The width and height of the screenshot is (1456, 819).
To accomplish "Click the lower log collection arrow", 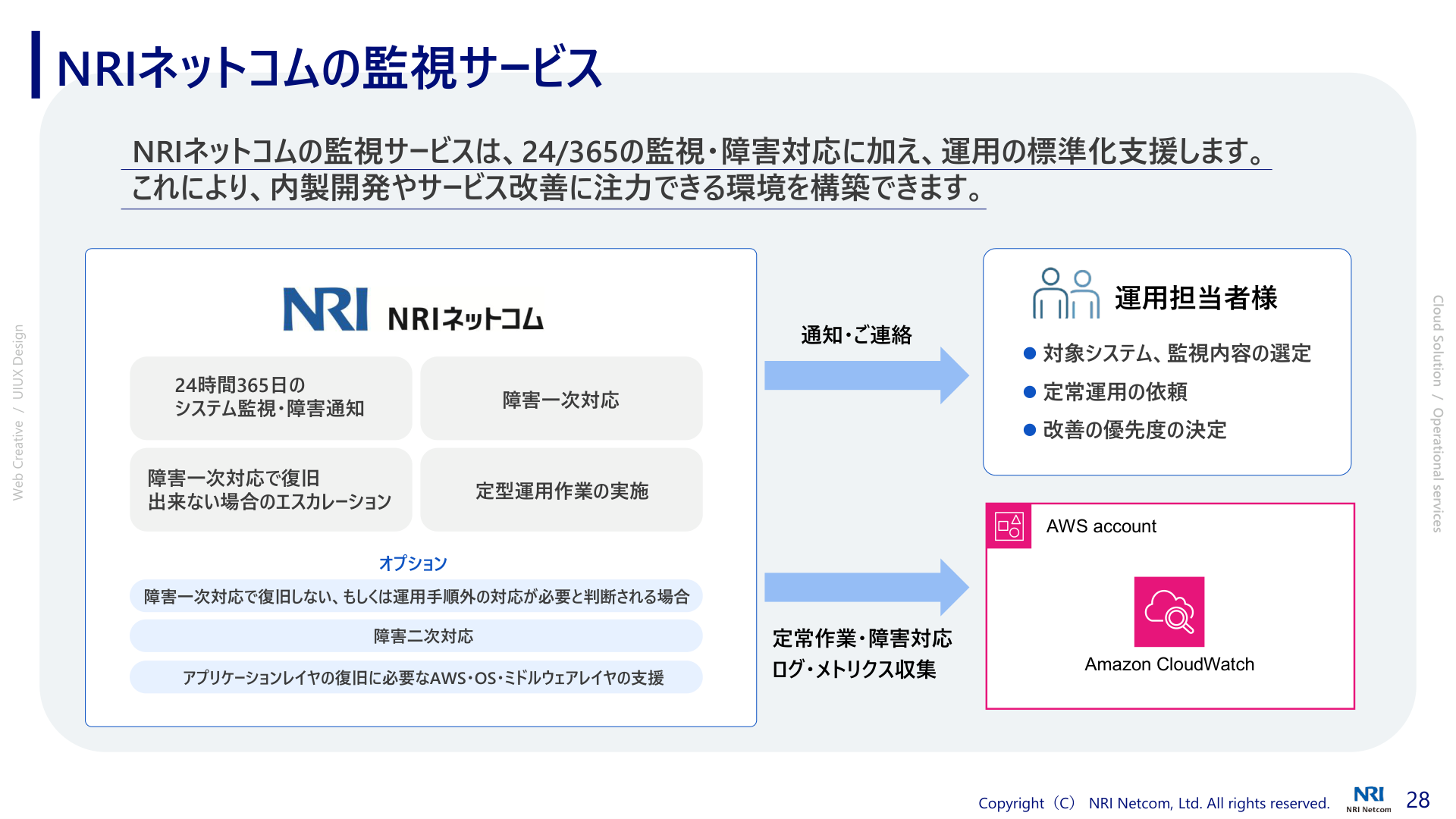I will point(865,587).
